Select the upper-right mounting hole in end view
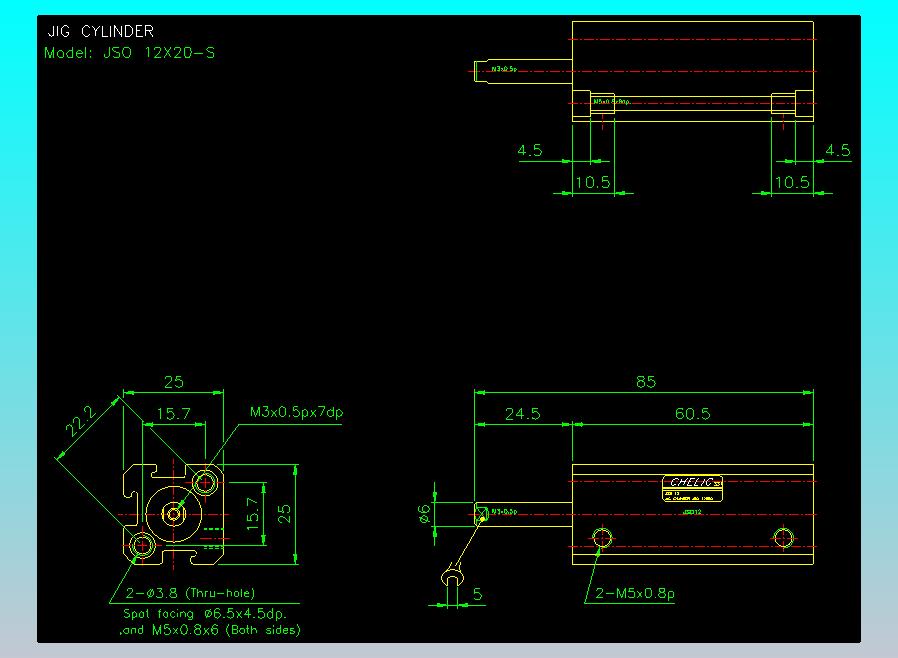This screenshot has width=898, height=658. (205, 483)
